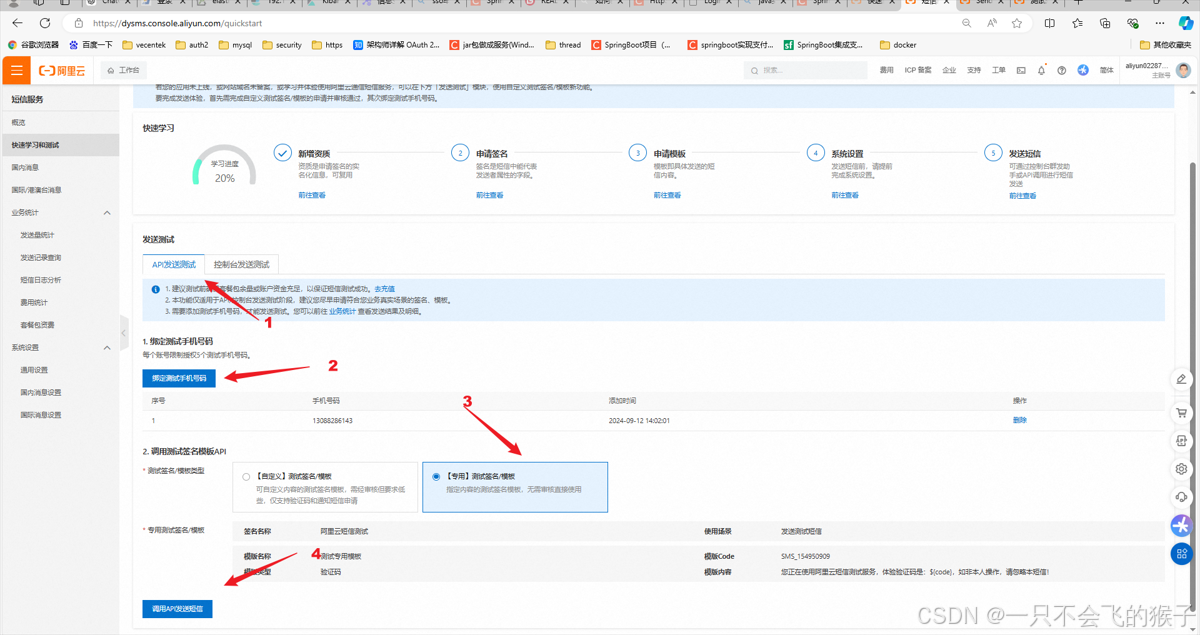Click the Aliyun logo

(60, 70)
